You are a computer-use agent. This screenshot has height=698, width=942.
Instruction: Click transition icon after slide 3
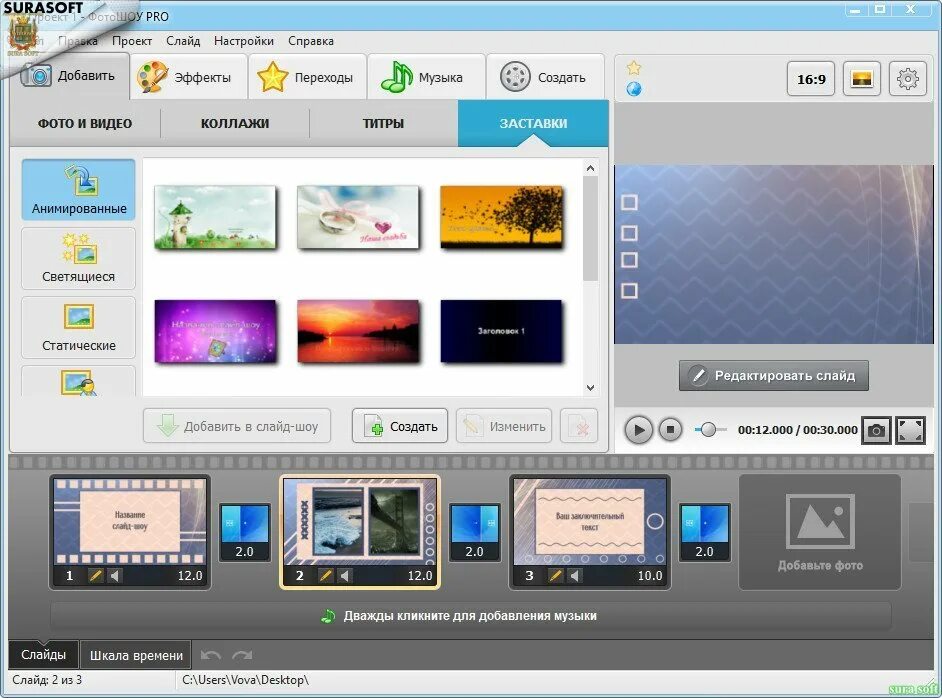(x=705, y=532)
